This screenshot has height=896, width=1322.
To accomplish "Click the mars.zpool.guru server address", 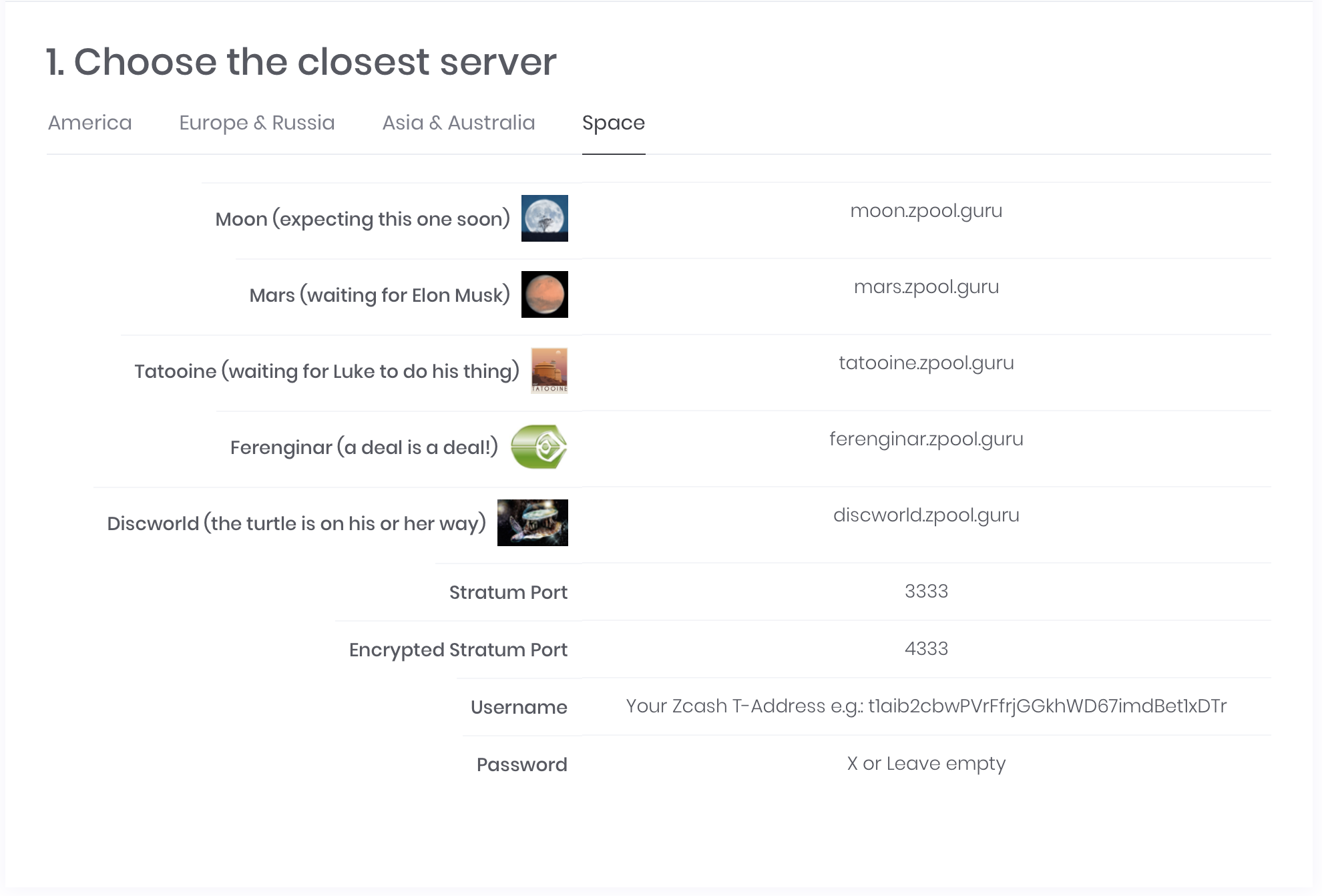I will (x=925, y=287).
